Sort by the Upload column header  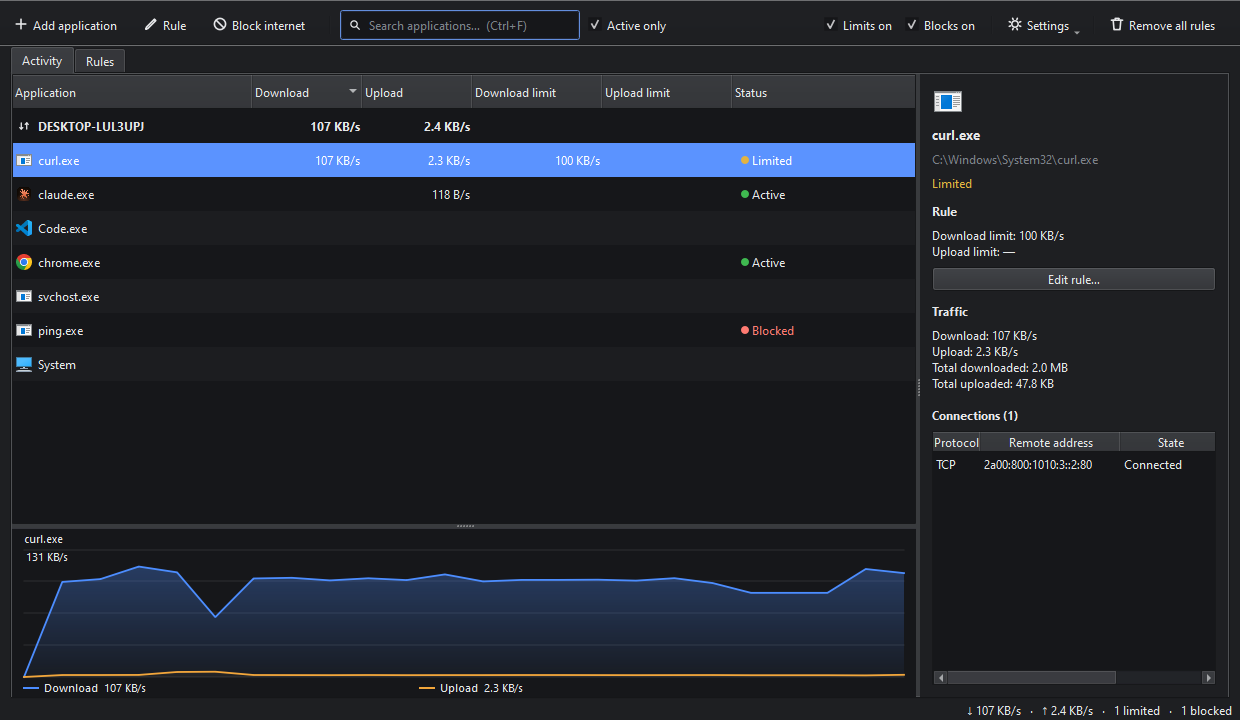tap(416, 92)
